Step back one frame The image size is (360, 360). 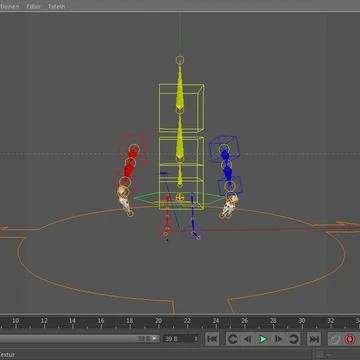click(x=248, y=339)
